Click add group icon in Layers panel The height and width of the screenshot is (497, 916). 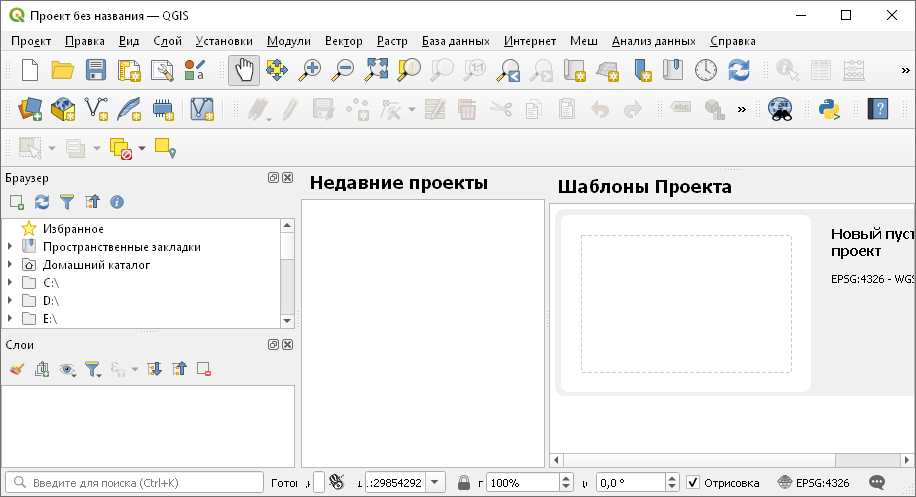42,369
